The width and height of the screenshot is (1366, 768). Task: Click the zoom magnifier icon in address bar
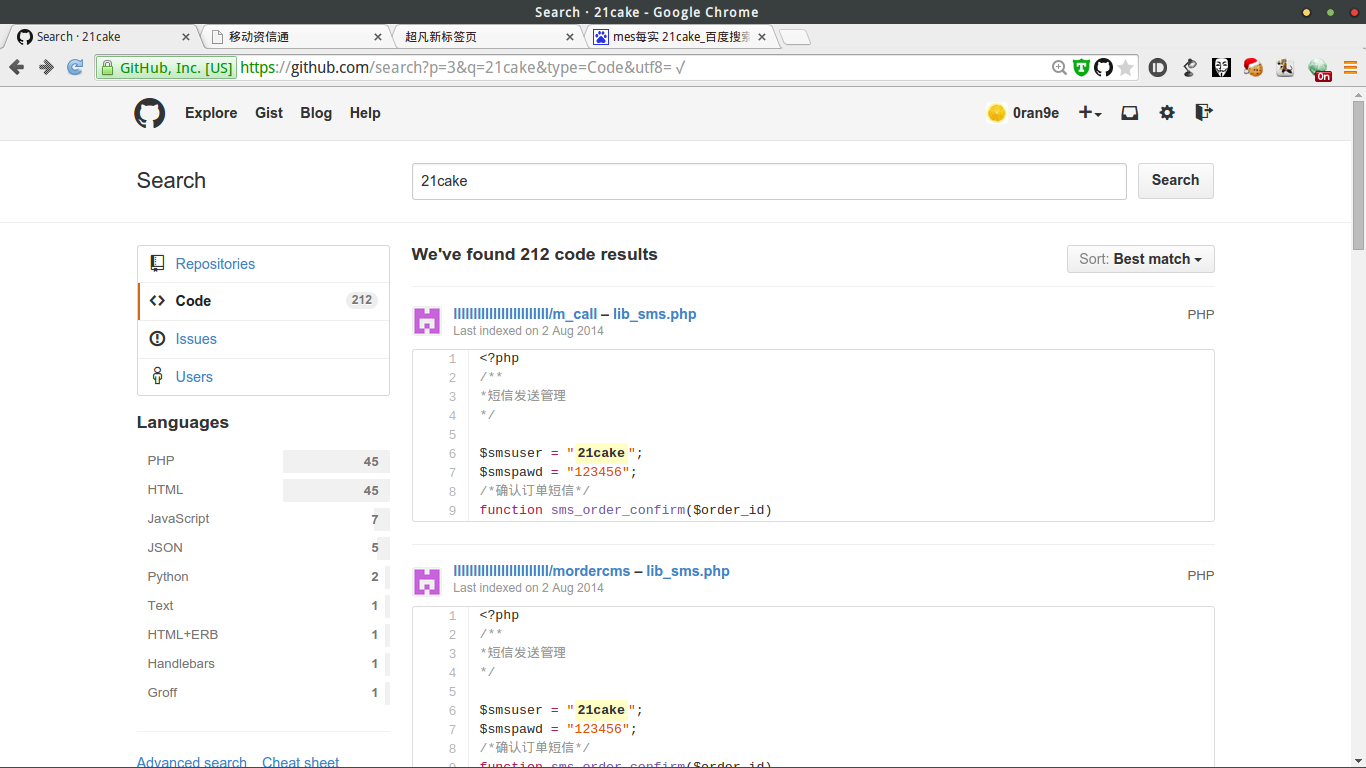(1059, 68)
